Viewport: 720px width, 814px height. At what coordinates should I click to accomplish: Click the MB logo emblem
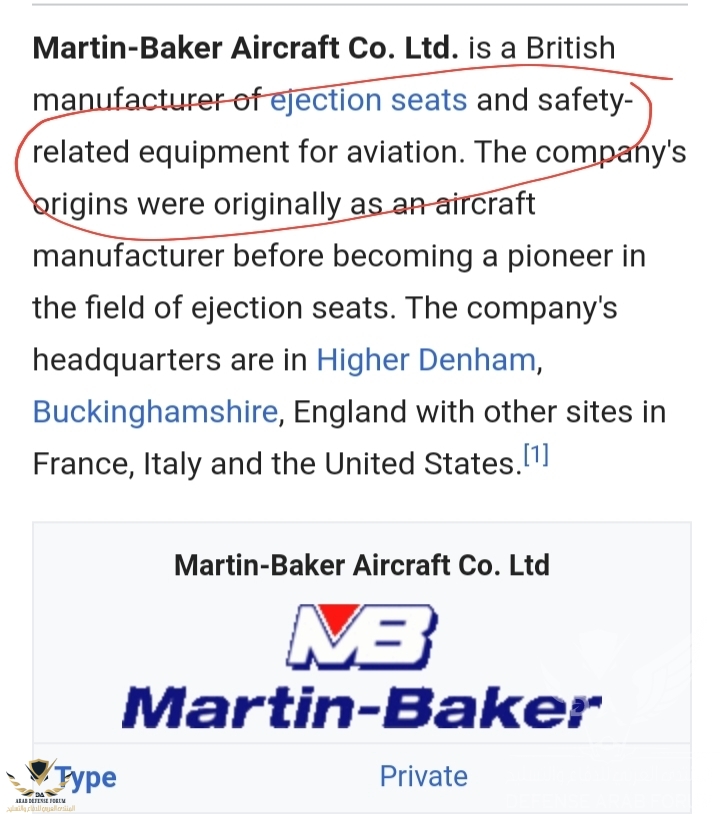362,637
